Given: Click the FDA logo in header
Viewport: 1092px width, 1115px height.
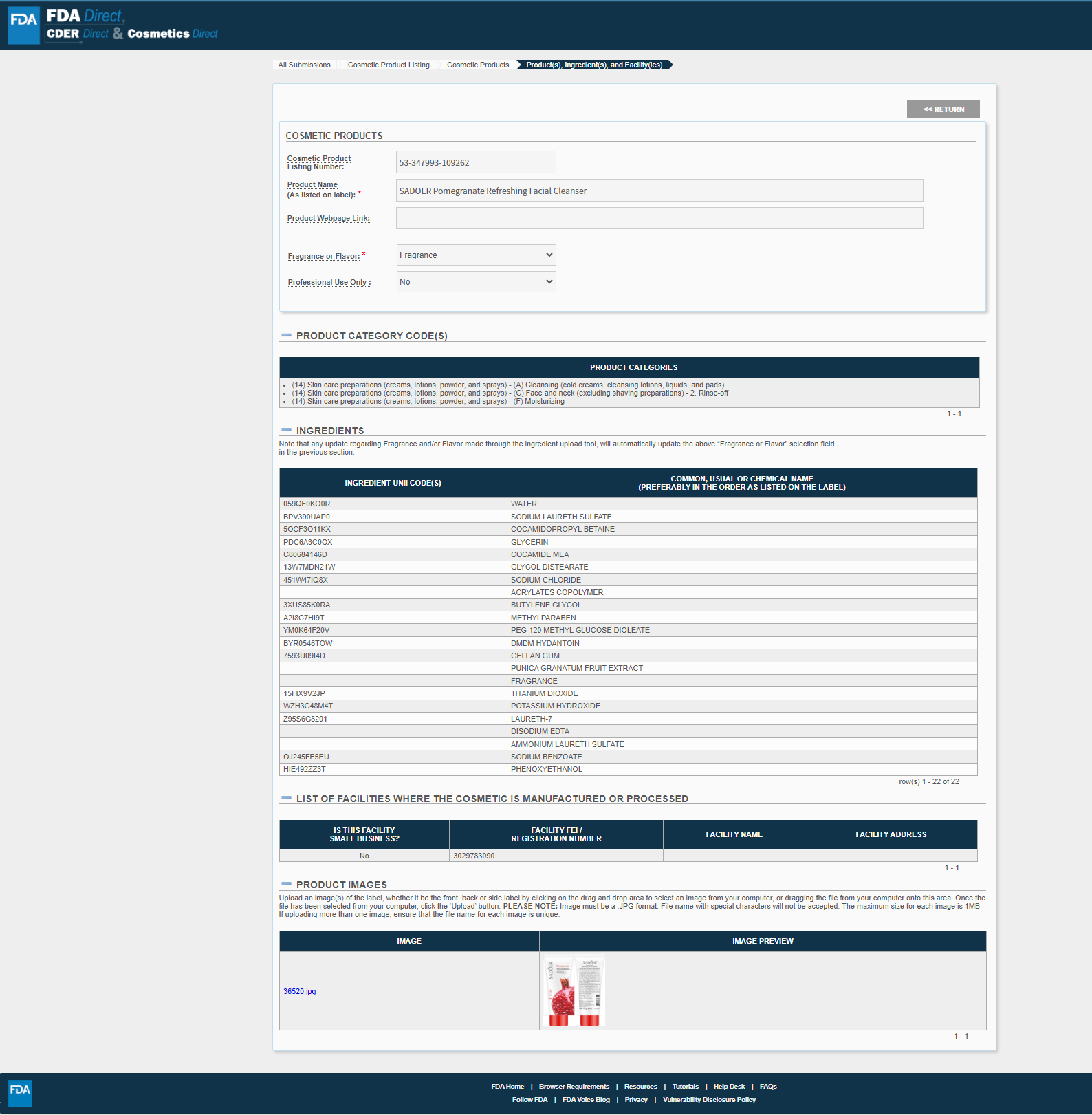Looking at the screenshot, I should [23, 25].
